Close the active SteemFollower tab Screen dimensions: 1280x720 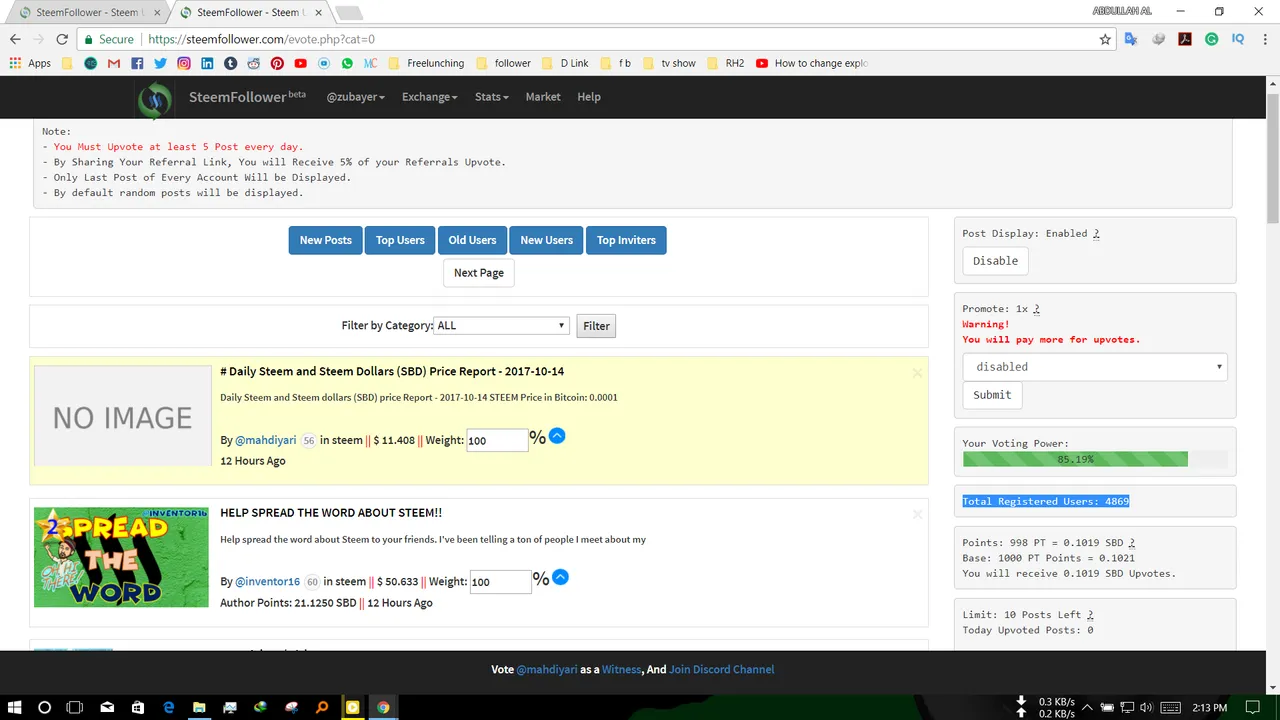pyautogui.click(x=318, y=13)
